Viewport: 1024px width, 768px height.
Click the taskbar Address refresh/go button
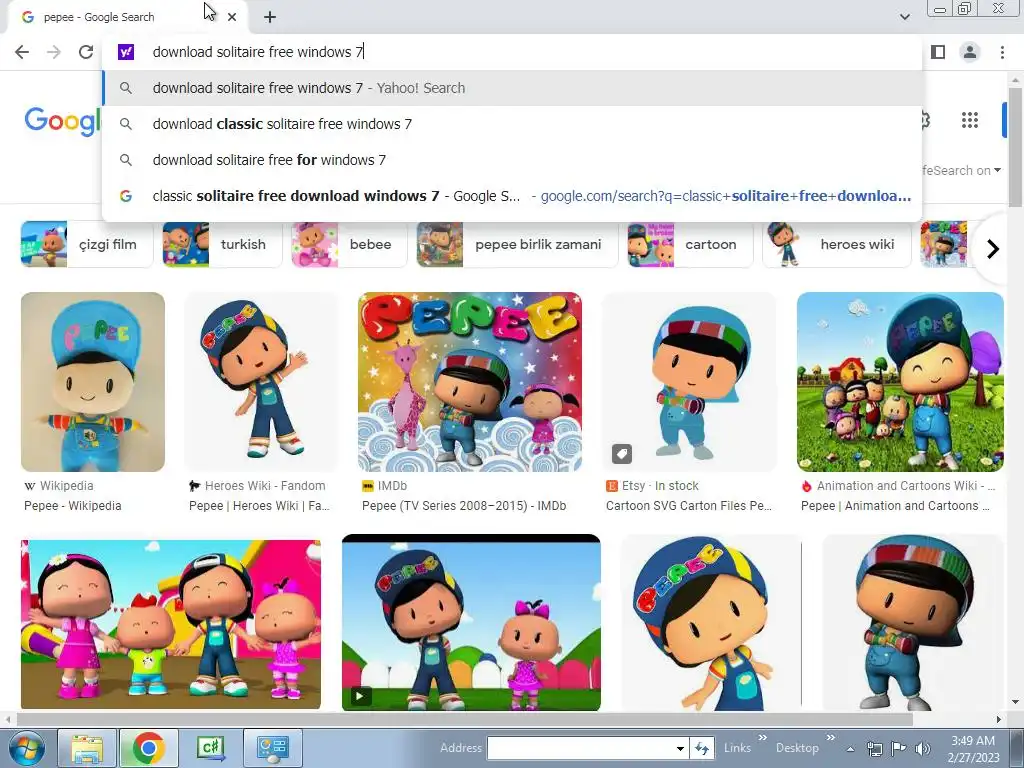pos(701,748)
